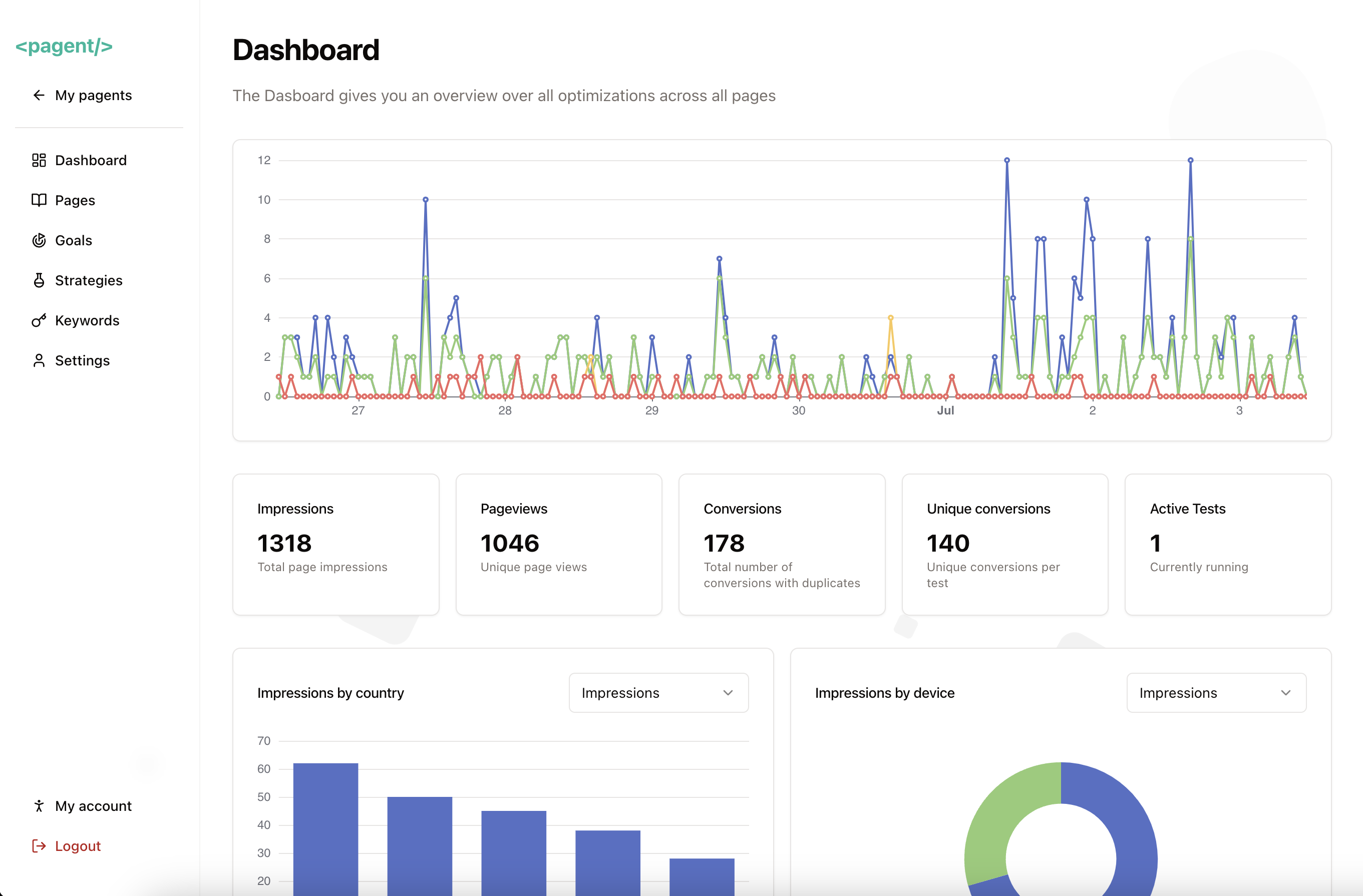Click the second bar in country chart
Viewport: 1363px width, 896px height.
point(420,846)
